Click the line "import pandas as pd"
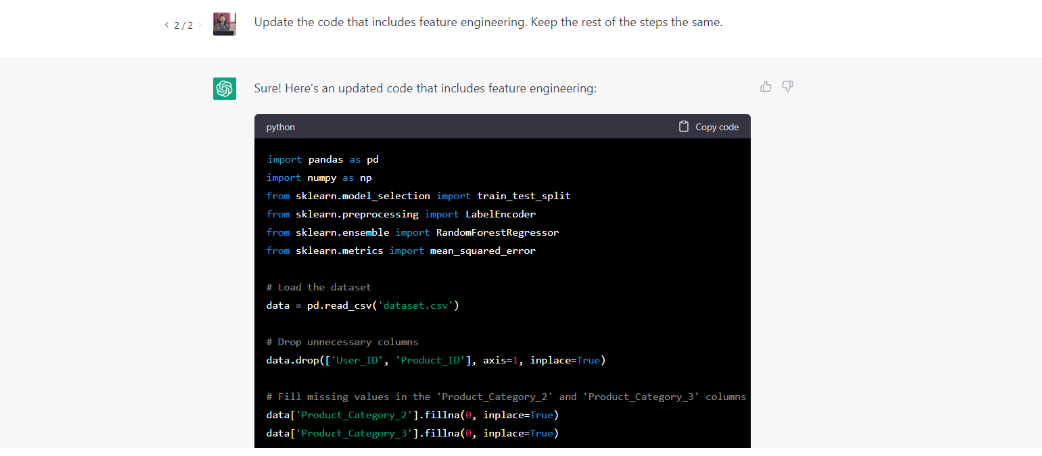1042x456 pixels. pos(322,160)
